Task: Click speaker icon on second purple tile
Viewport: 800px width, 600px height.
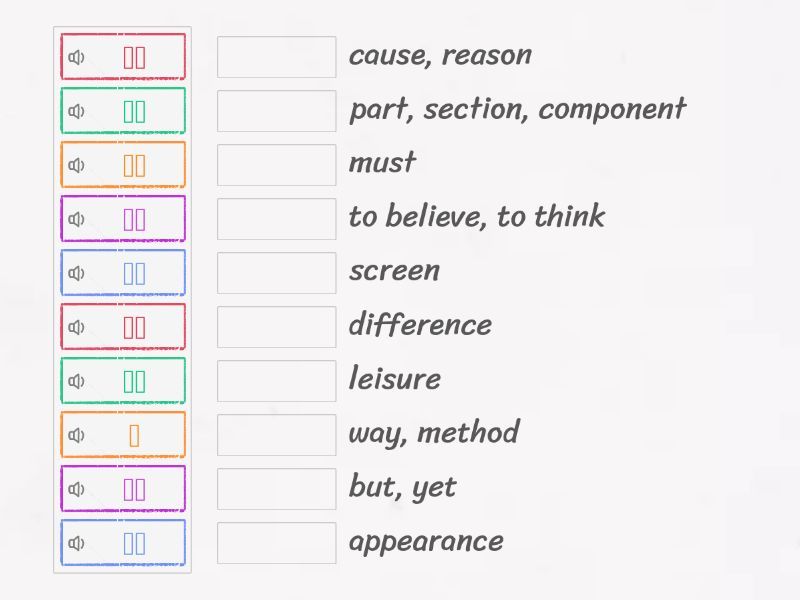Action: (x=76, y=489)
